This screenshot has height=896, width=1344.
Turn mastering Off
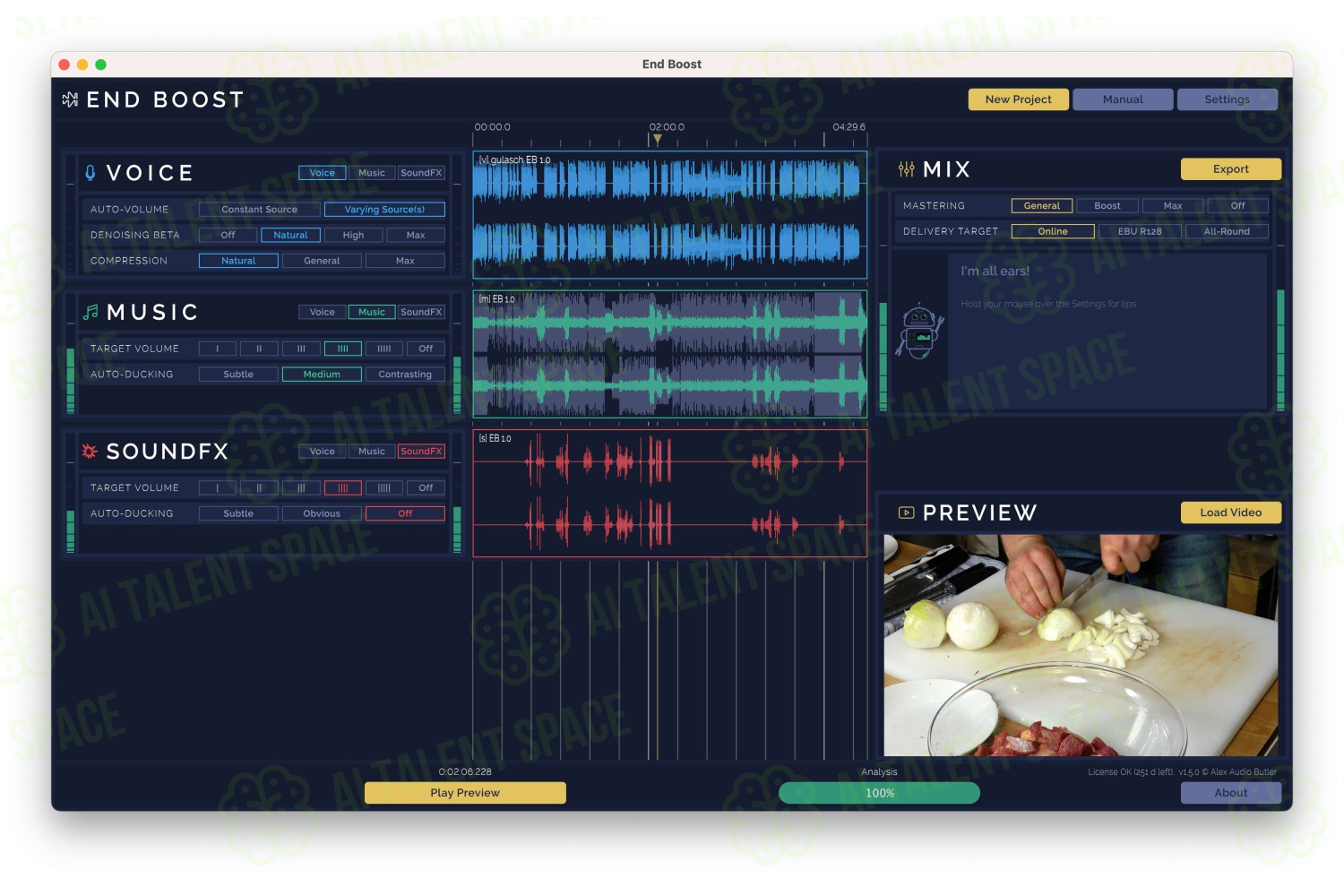(1237, 206)
